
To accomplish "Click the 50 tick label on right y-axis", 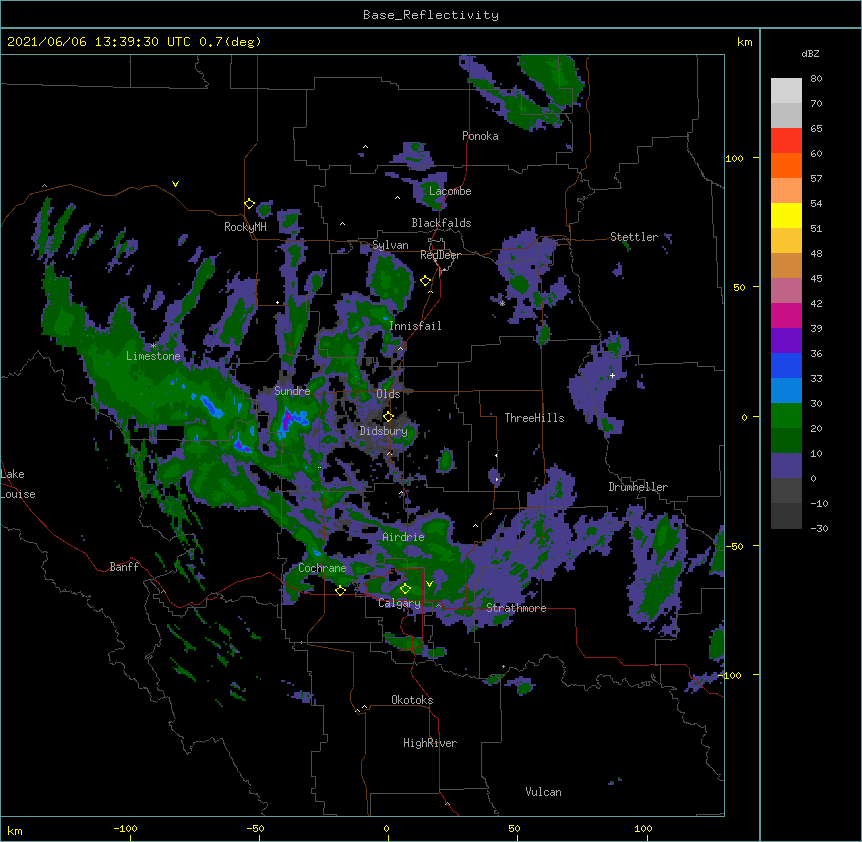I will pos(739,287).
